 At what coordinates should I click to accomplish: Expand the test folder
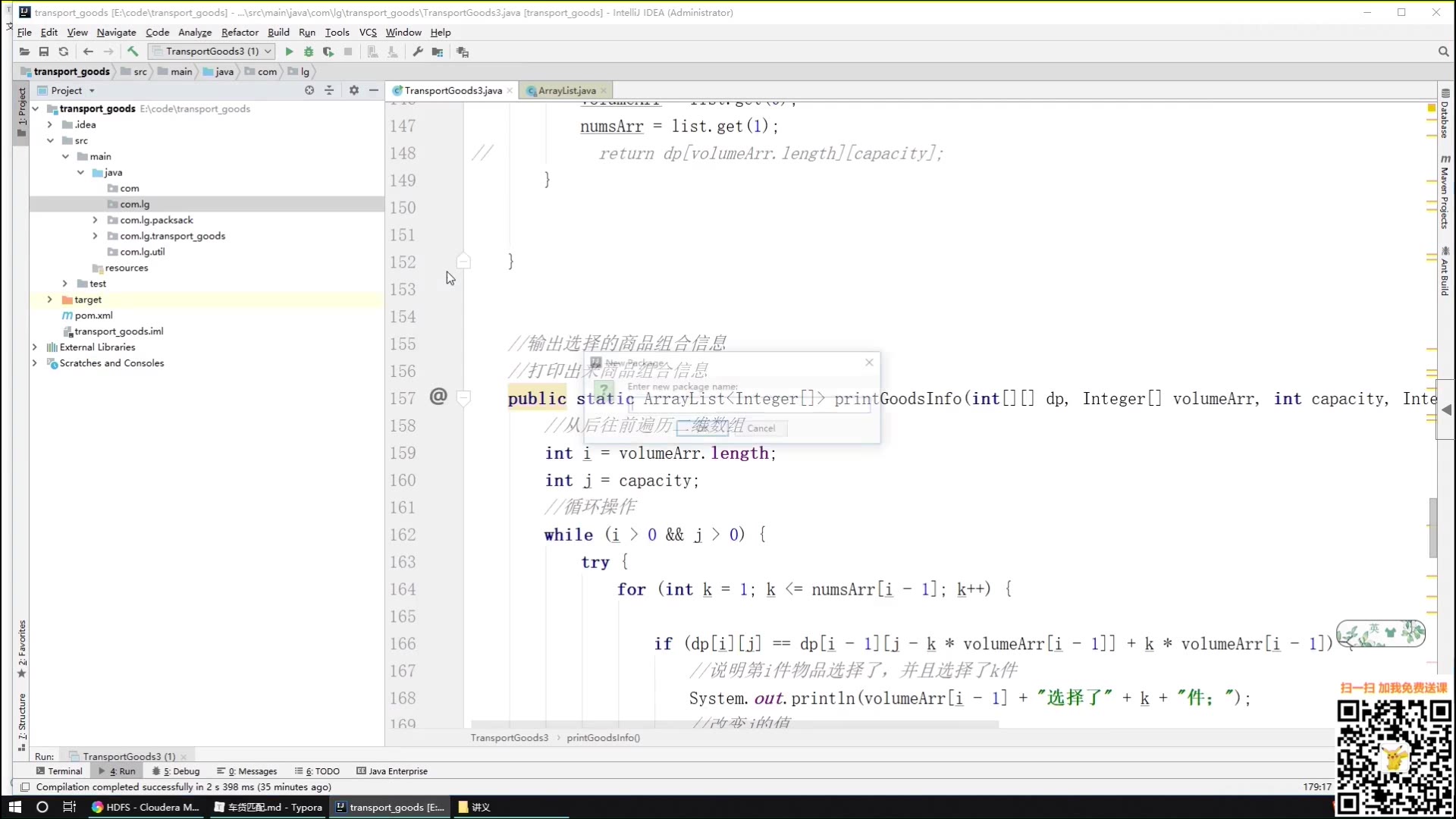(x=65, y=284)
